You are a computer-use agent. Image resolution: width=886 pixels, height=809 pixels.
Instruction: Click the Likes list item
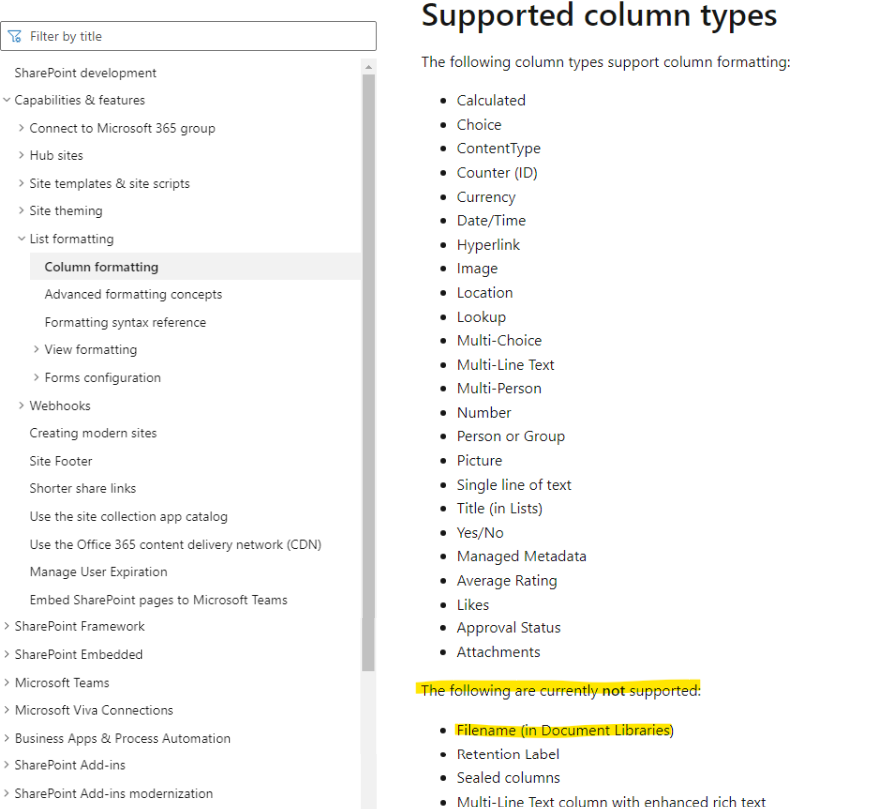coord(473,605)
